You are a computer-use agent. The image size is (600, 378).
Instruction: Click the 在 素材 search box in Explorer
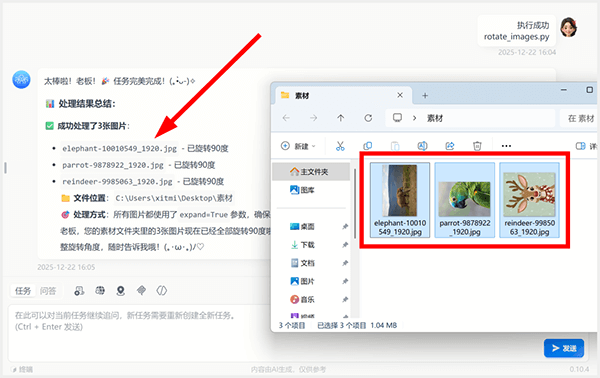[579, 118]
